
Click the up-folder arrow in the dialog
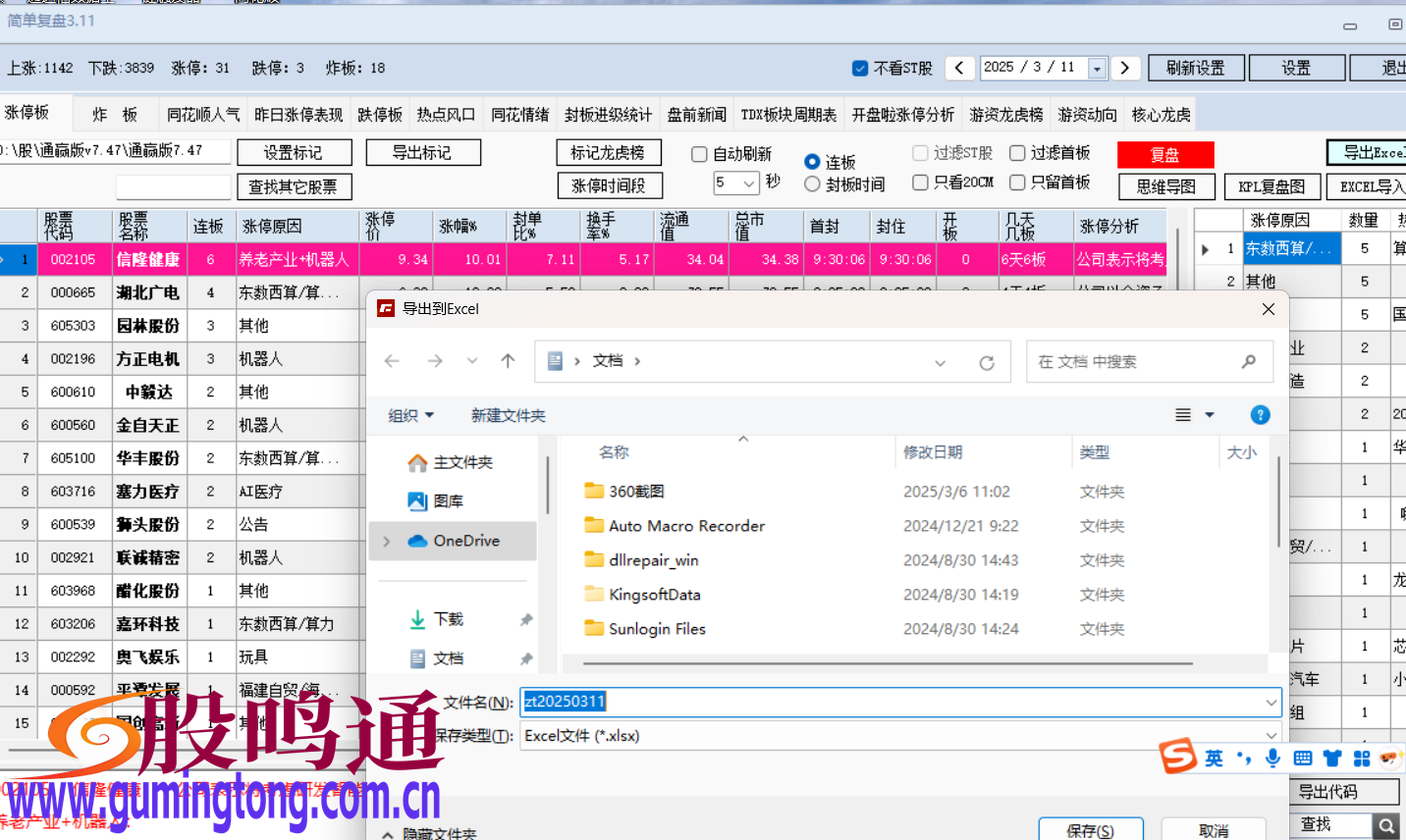[x=508, y=360]
